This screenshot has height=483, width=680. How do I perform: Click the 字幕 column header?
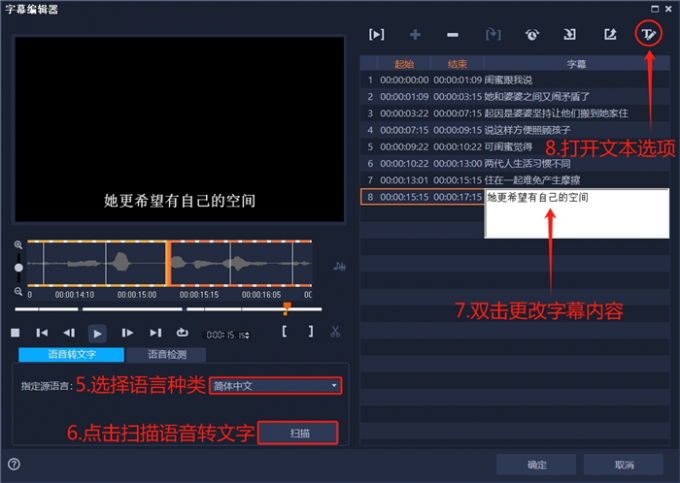point(576,64)
